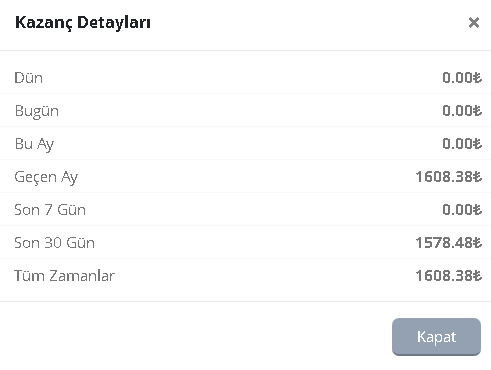The image size is (491, 370).
Task: Select the Son 30 Gün label
Action: (x=54, y=243)
